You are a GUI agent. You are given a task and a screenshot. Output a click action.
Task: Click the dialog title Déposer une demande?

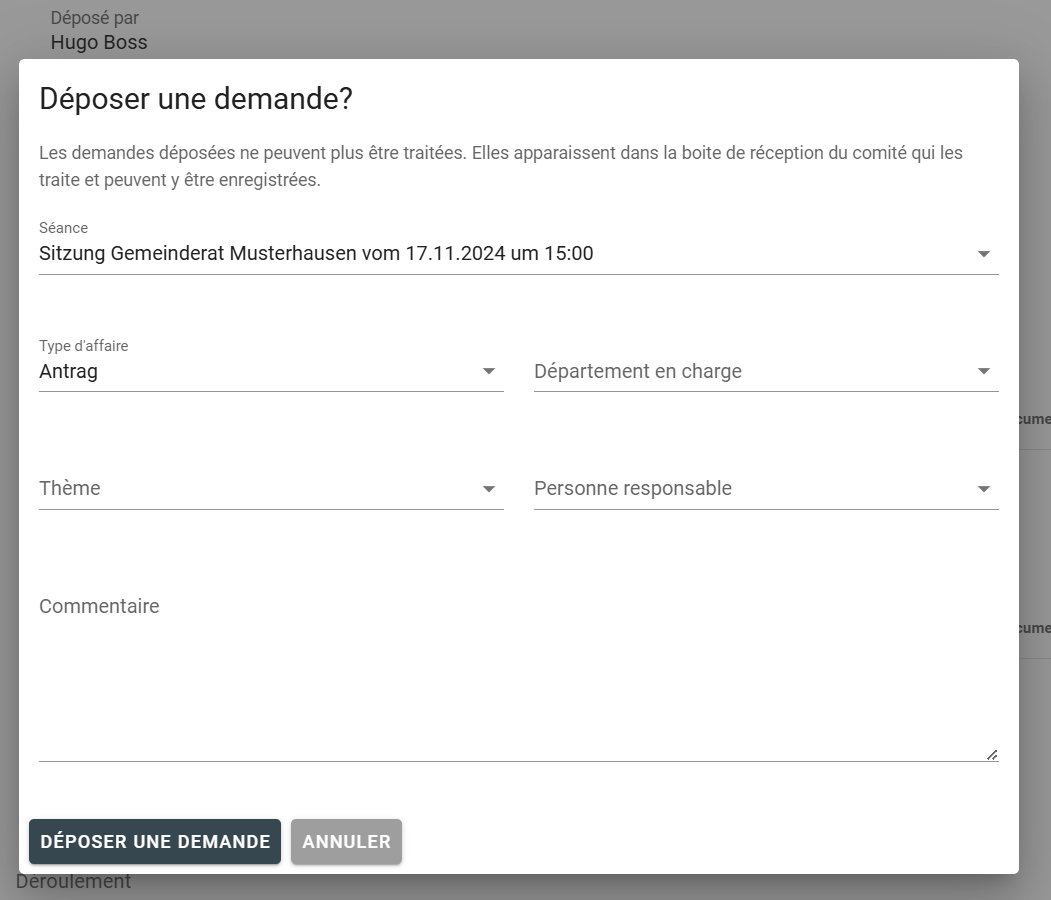pyautogui.click(x=196, y=100)
